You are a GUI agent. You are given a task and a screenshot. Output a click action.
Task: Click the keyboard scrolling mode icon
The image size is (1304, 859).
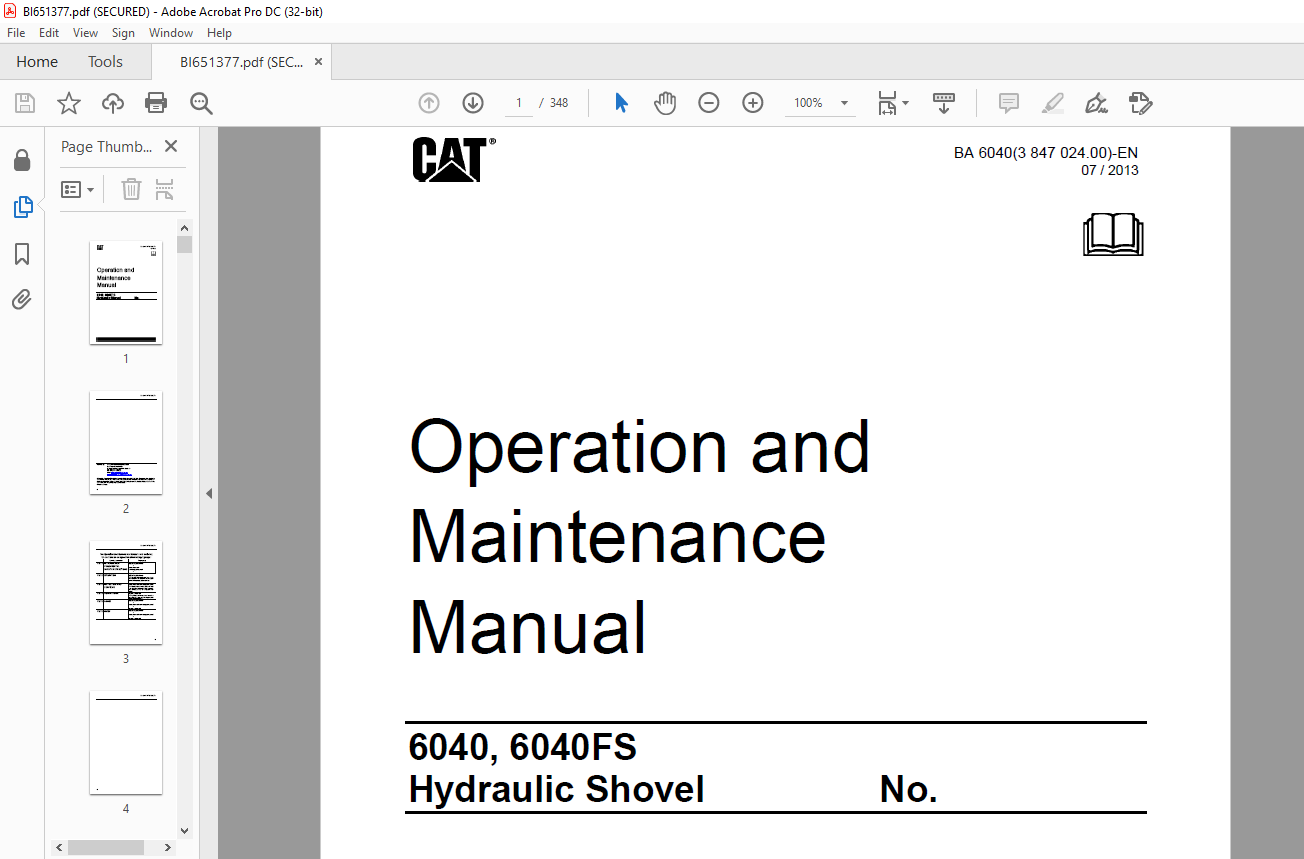coord(944,103)
